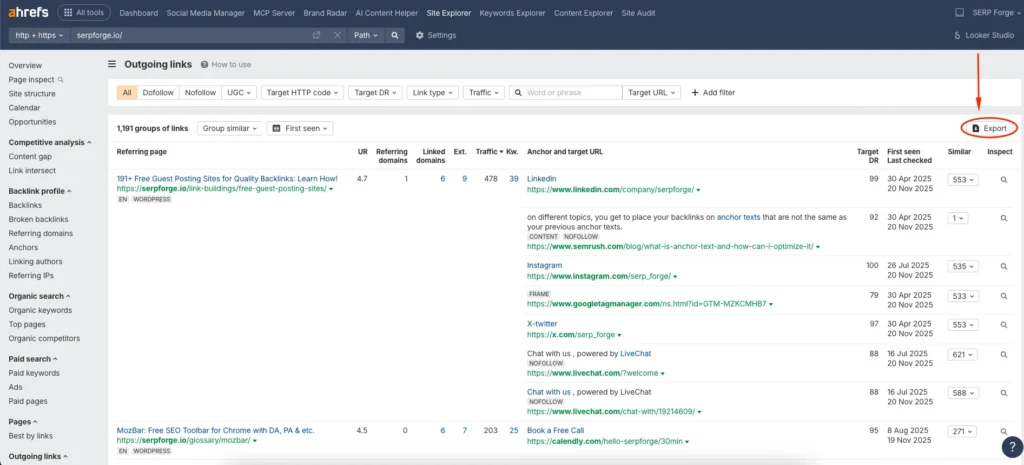
Task: Click the search magnifier button
Action: [394, 35]
